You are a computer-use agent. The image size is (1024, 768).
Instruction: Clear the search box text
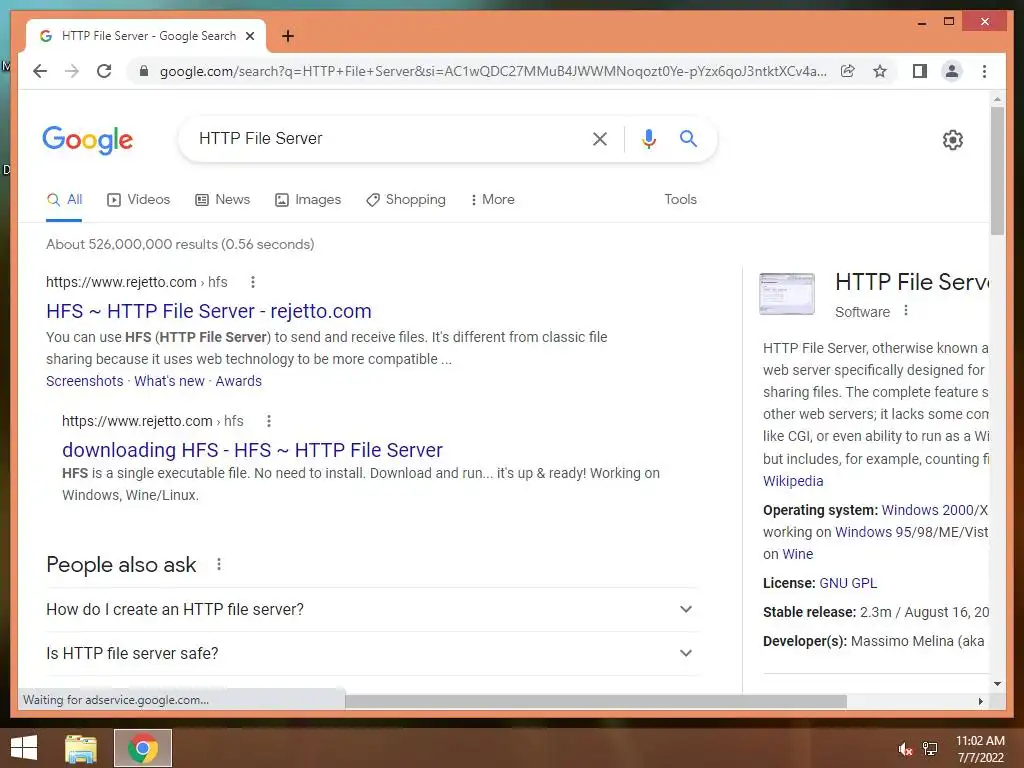pos(600,138)
